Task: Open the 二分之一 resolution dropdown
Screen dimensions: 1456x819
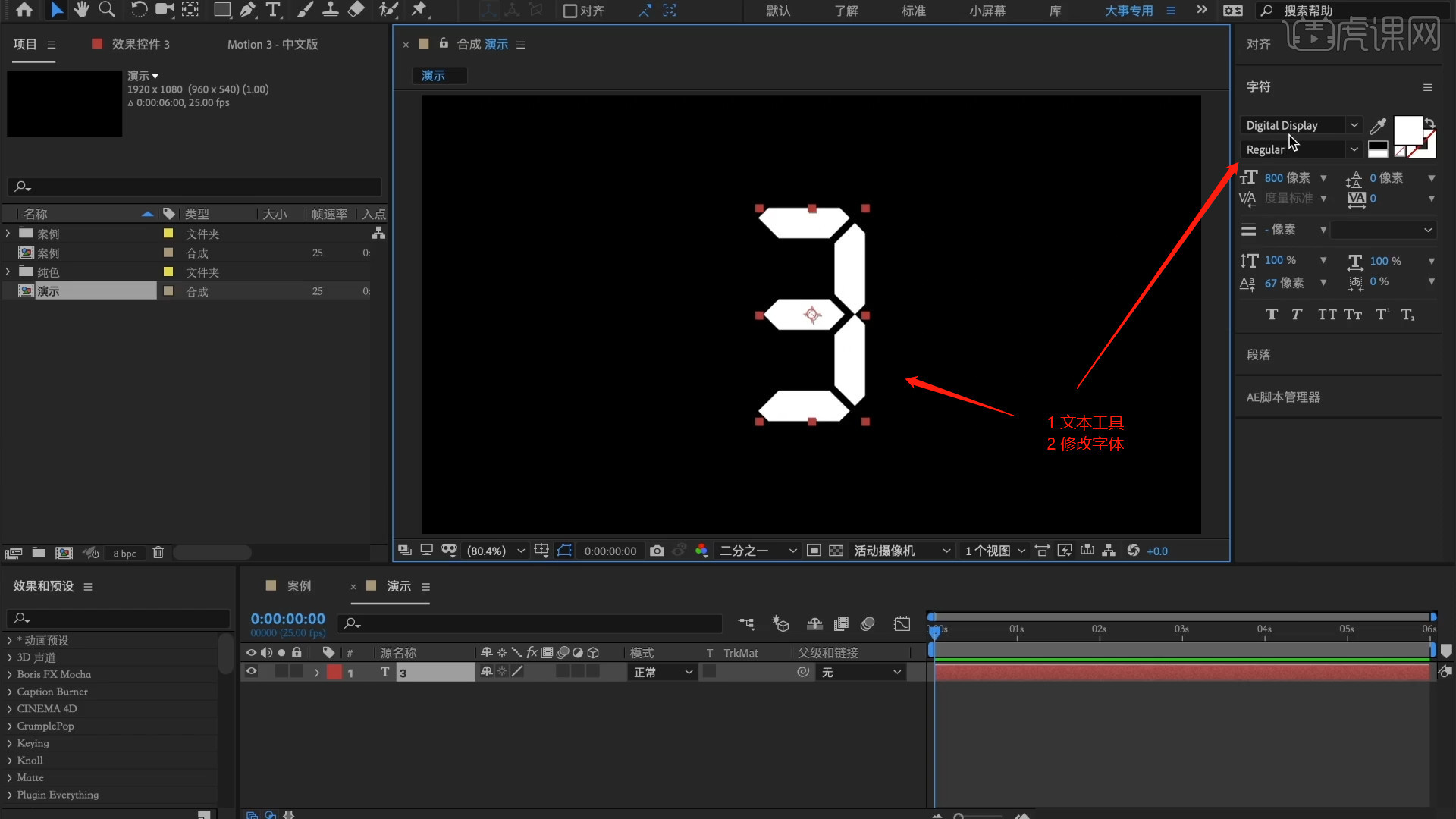Action: [x=758, y=551]
